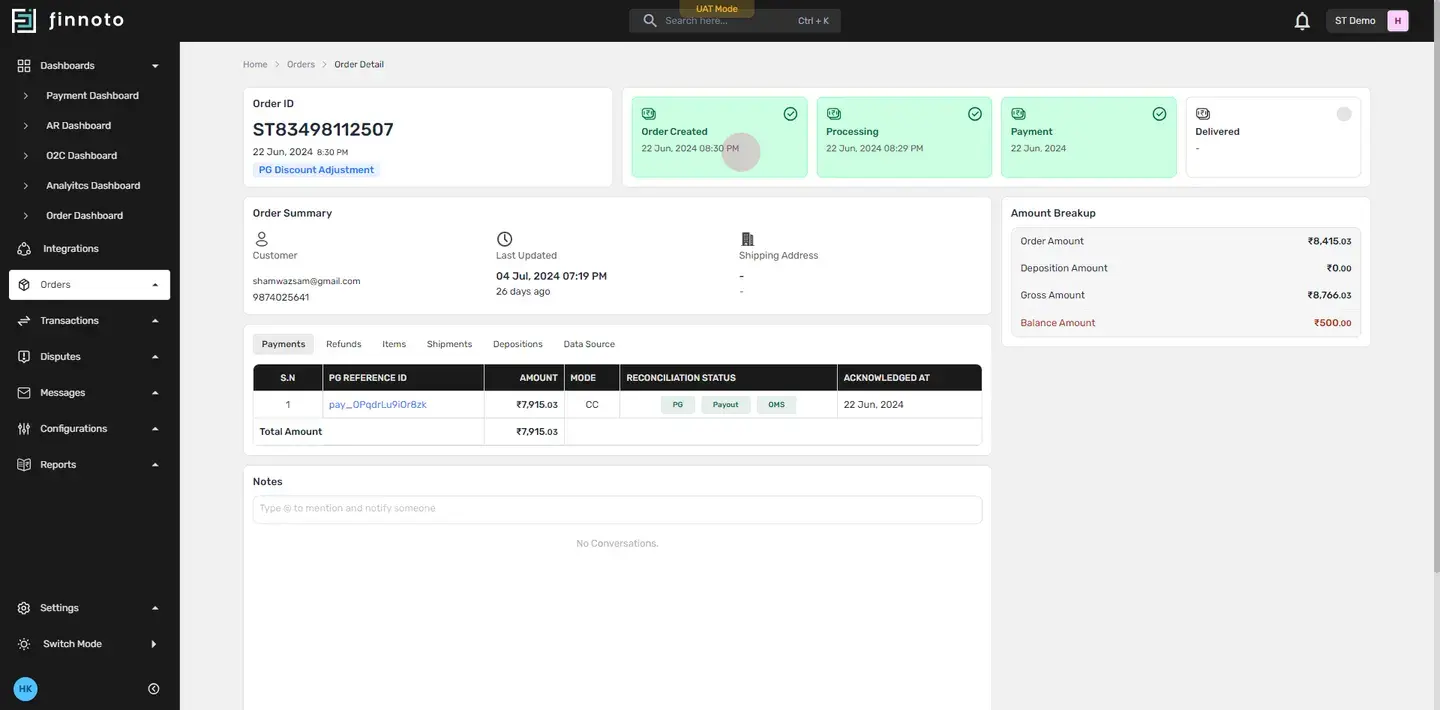The image size is (1440, 710).
Task: Click the Settings gear icon
Action: coord(24,608)
